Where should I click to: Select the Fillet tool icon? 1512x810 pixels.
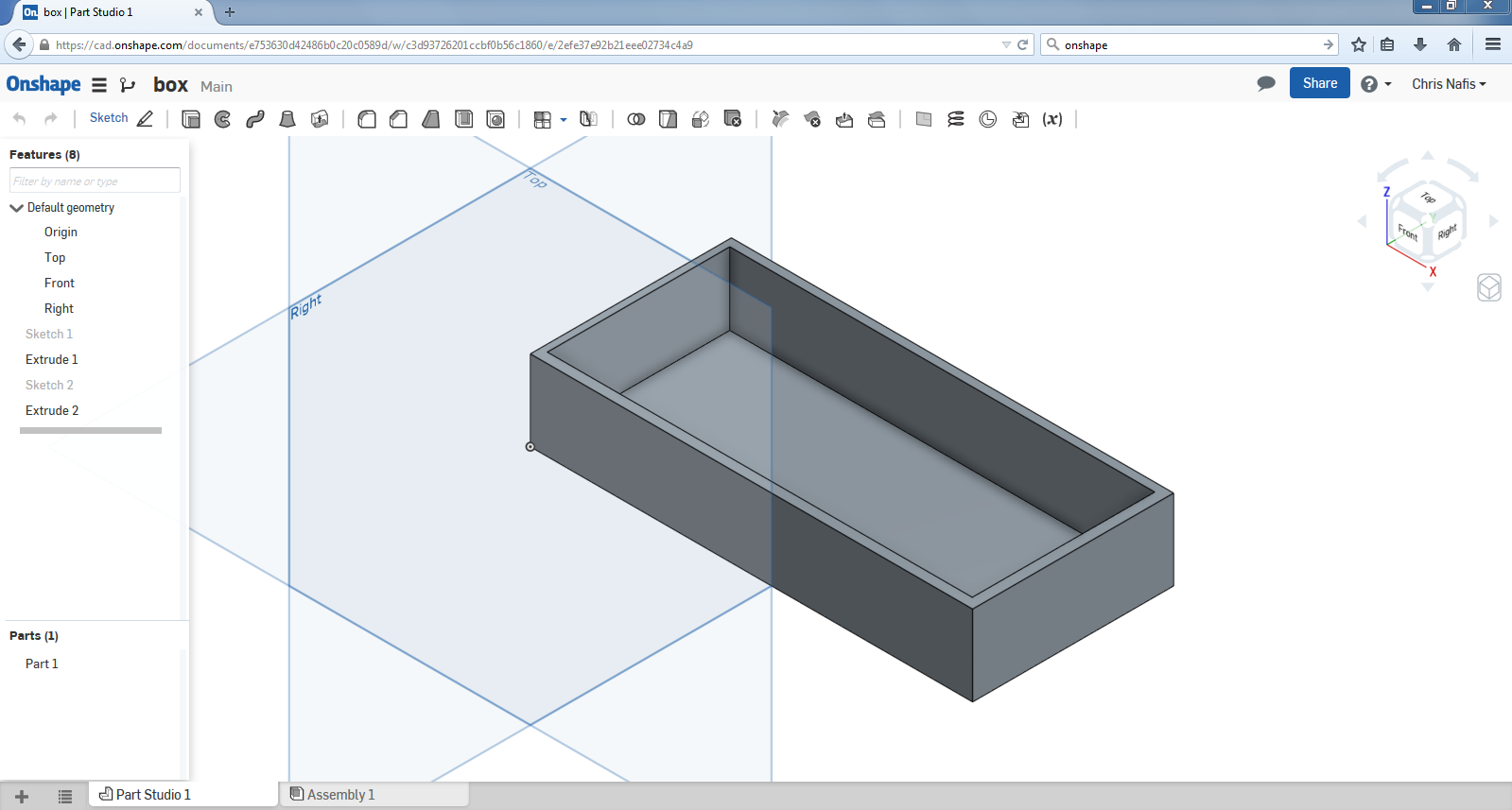tap(367, 119)
